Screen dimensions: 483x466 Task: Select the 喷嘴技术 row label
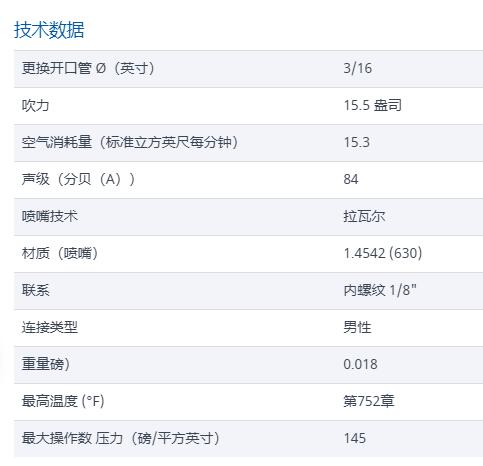tap(50, 216)
